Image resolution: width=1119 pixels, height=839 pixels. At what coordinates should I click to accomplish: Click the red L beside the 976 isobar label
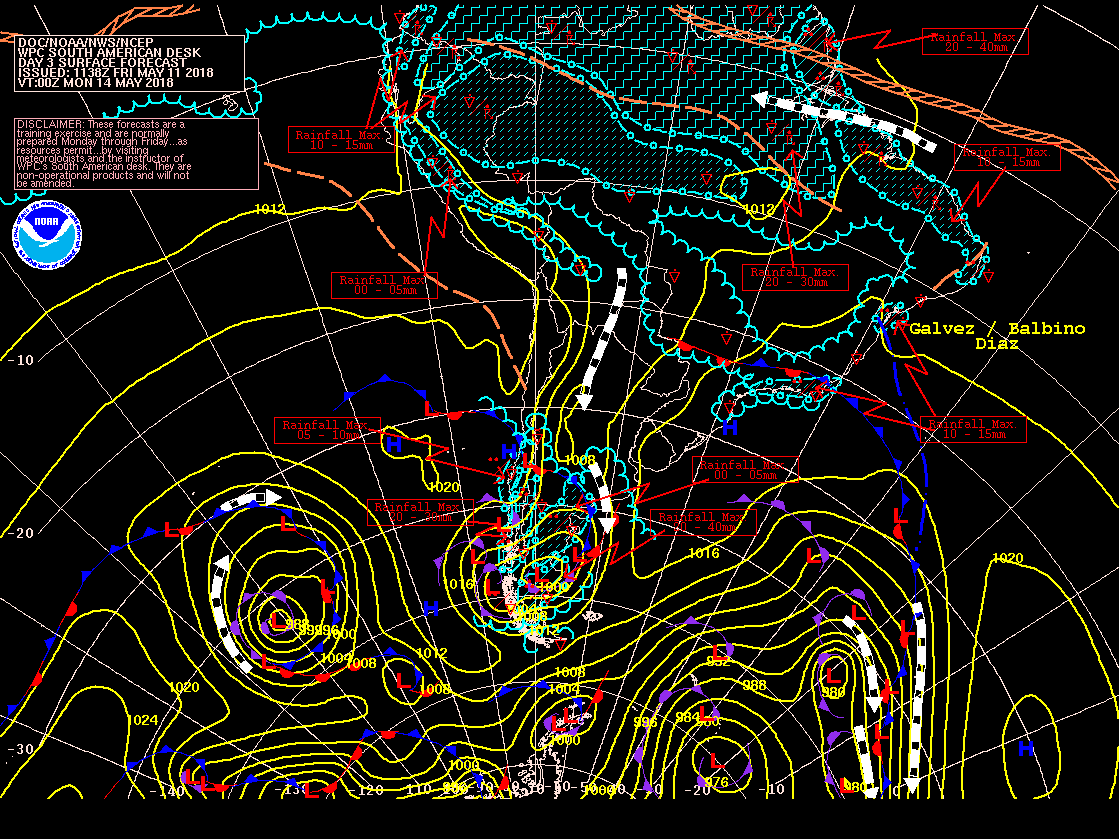point(717,763)
